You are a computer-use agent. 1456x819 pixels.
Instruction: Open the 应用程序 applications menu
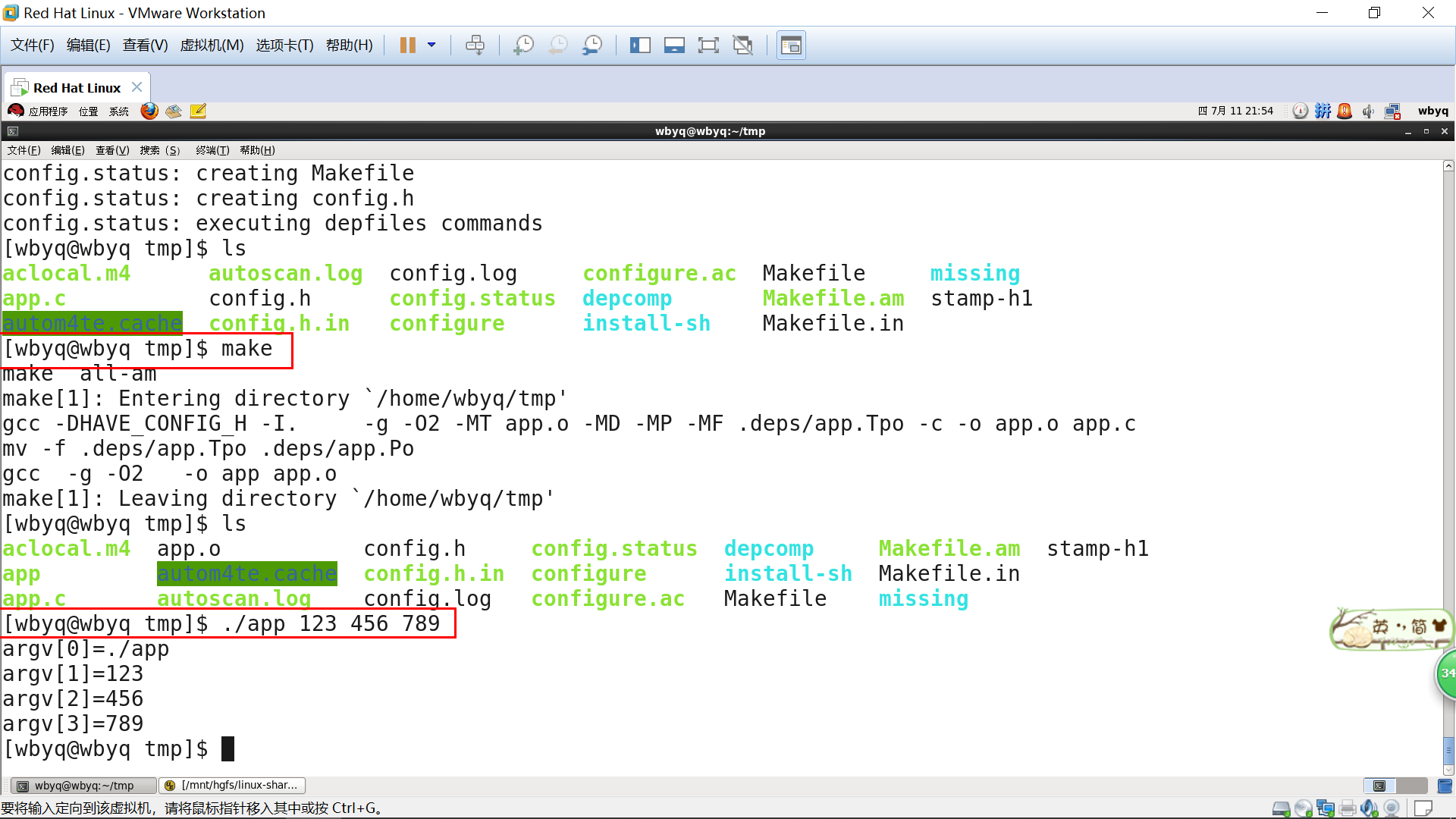point(47,111)
